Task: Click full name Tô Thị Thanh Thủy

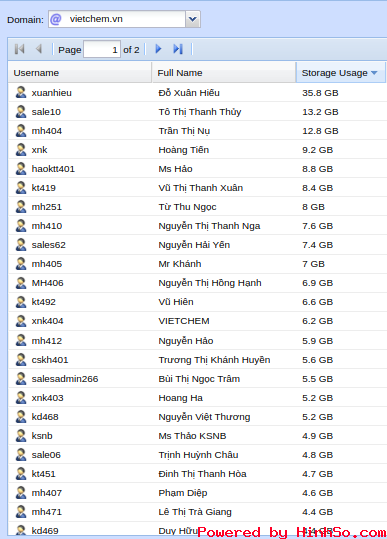Action: pos(200,112)
